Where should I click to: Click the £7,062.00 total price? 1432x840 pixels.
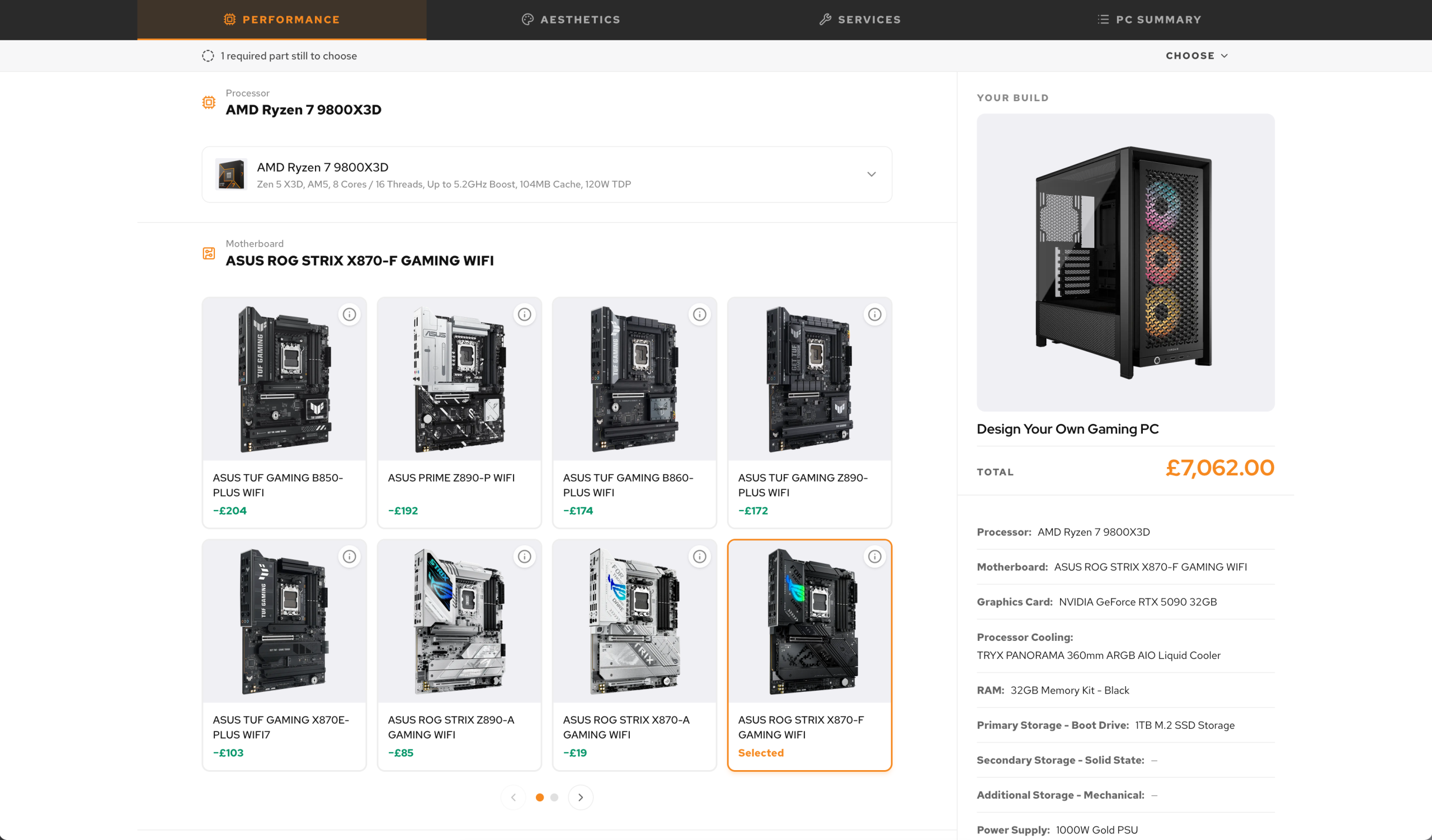click(x=1219, y=468)
